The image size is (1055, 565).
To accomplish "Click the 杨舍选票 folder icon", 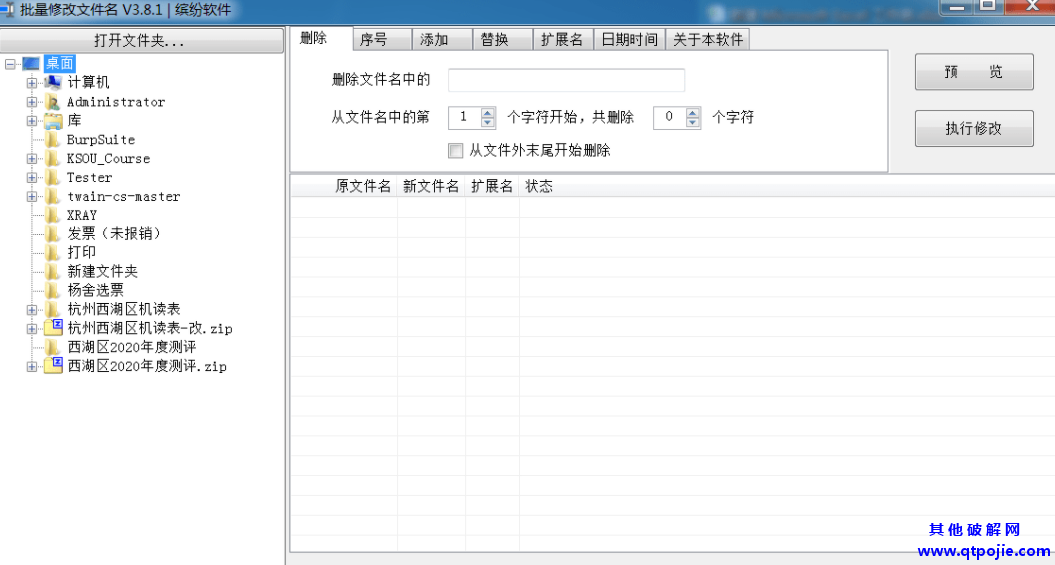I will 52,291.
